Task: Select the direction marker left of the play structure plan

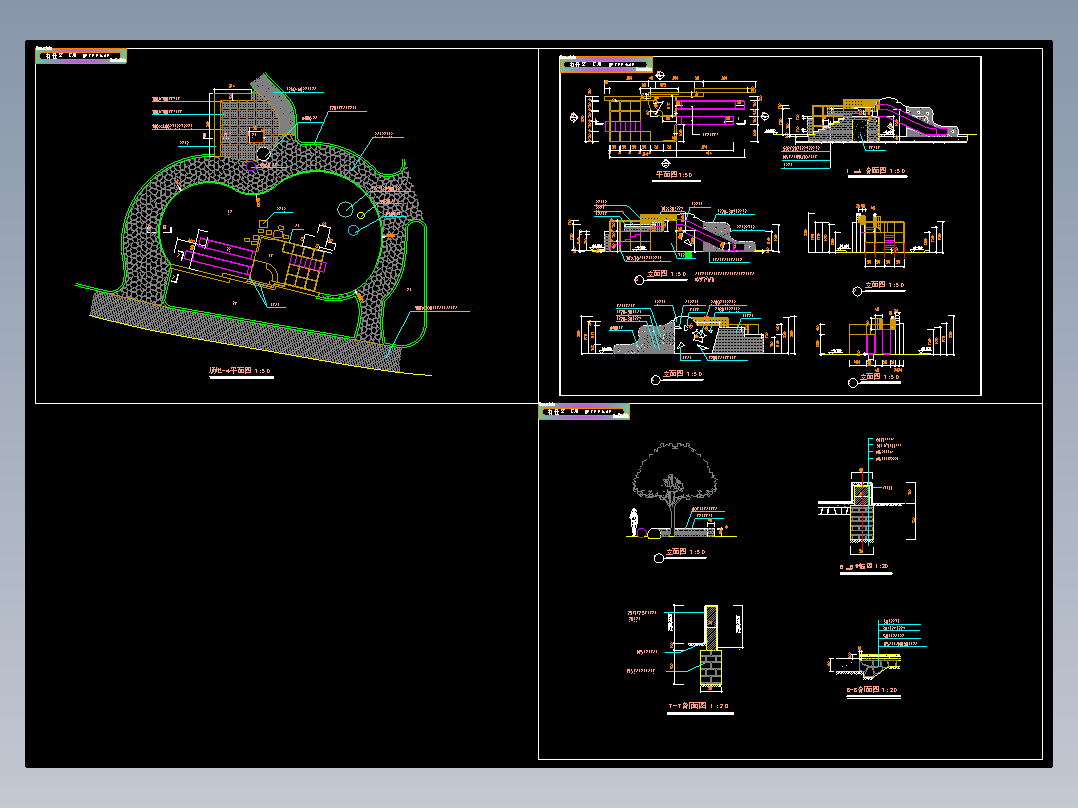Action: click(x=574, y=118)
